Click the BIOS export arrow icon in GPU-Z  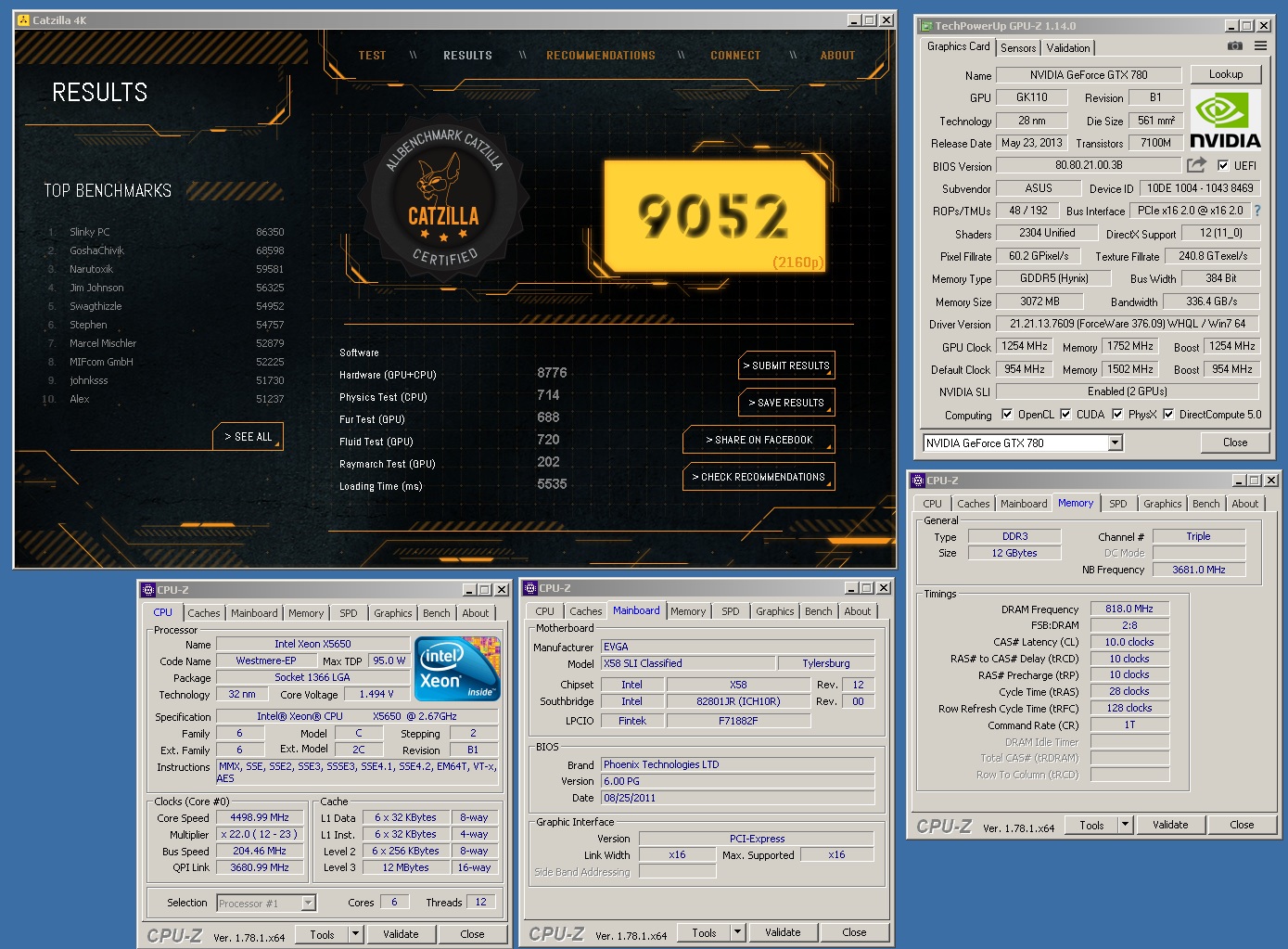click(1196, 165)
